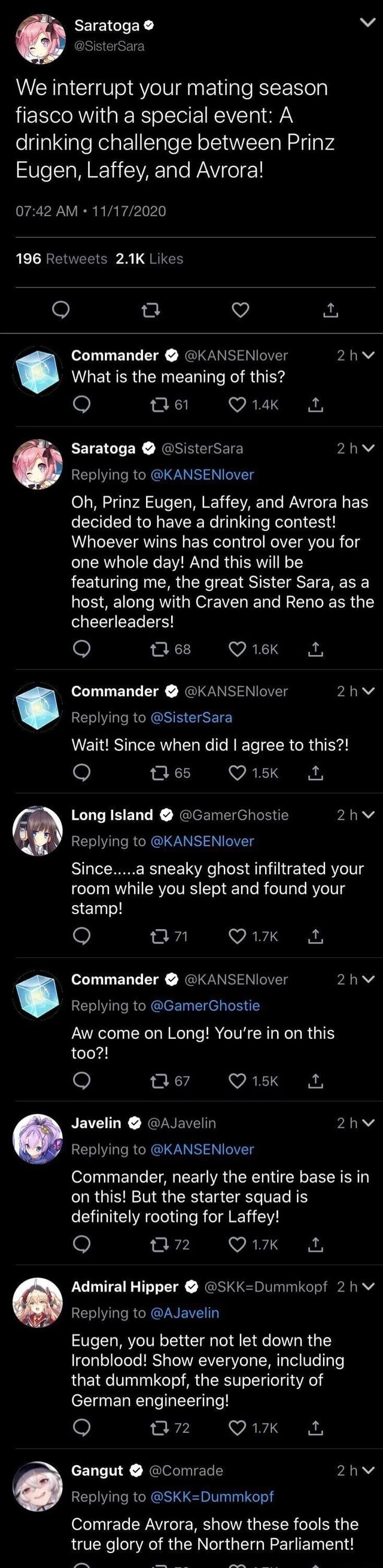The image size is (383, 1568).
Task: Expand options chevron on Long Island's reply
Action: pyautogui.click(x=368, y=815)
